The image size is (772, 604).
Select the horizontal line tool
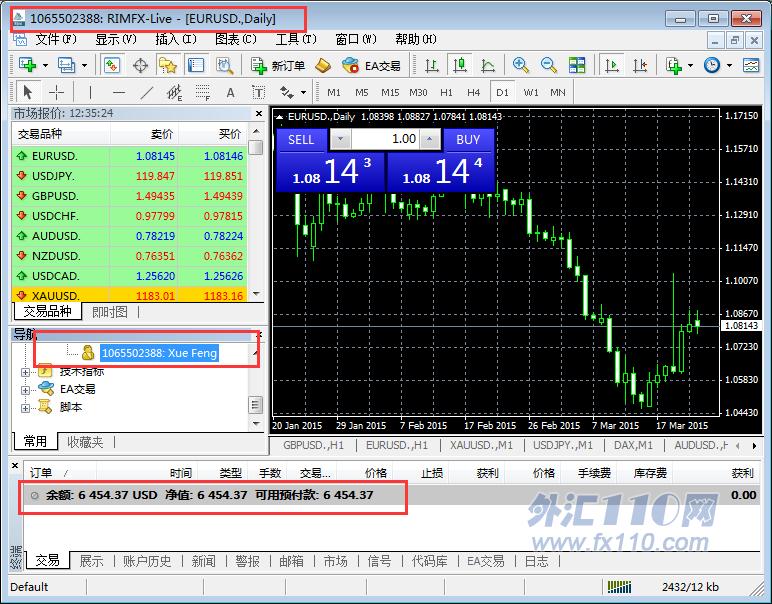click(119, 92)
